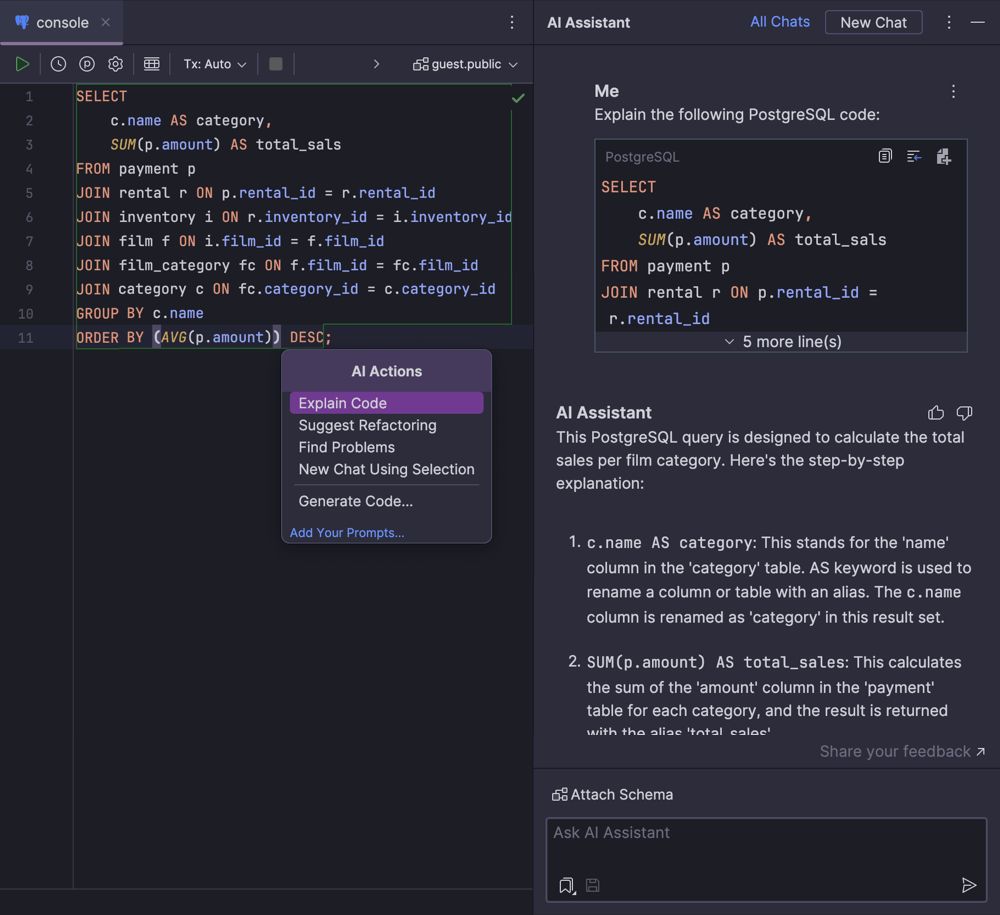Give the AI response a thumbs up
Screen dimensions: 1000x915
click(936, 413)
